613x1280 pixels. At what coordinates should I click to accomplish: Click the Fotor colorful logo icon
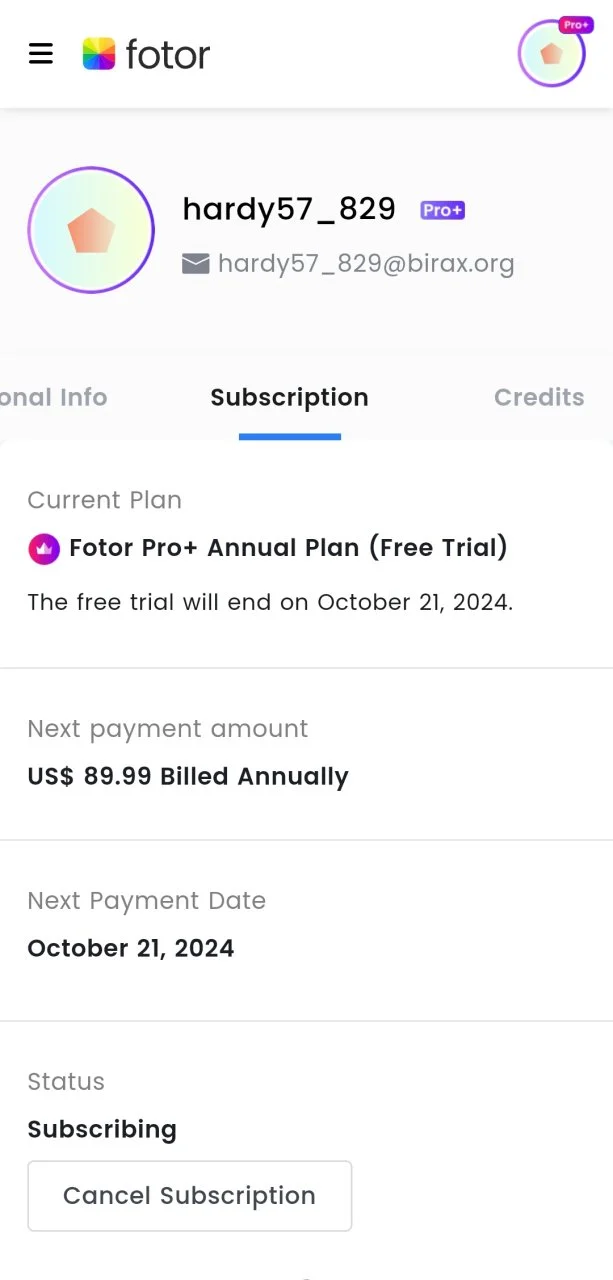99,54
